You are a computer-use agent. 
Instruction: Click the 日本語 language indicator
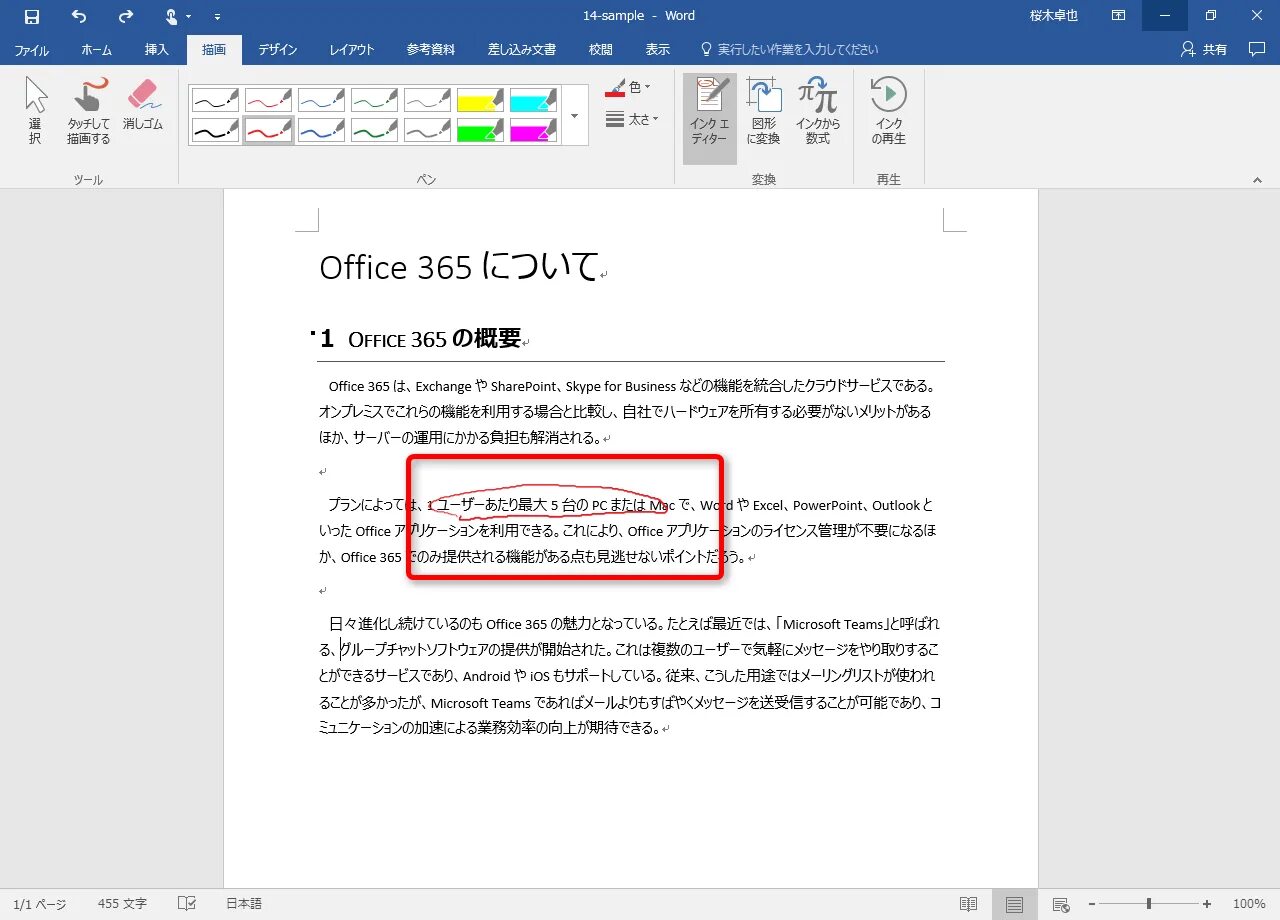pyautogui.click(x=244, y=904)
